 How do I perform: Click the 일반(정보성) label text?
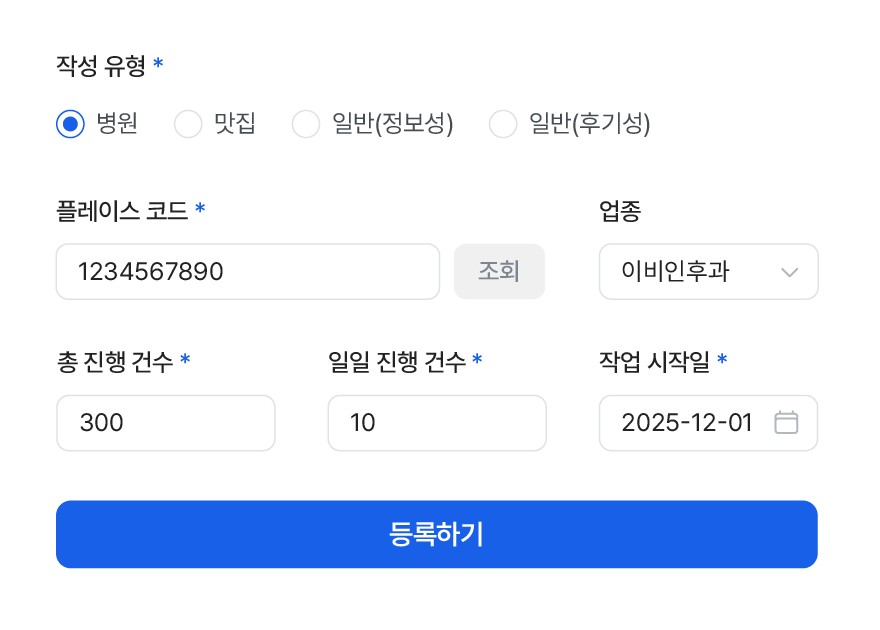[x=392, y=124]
